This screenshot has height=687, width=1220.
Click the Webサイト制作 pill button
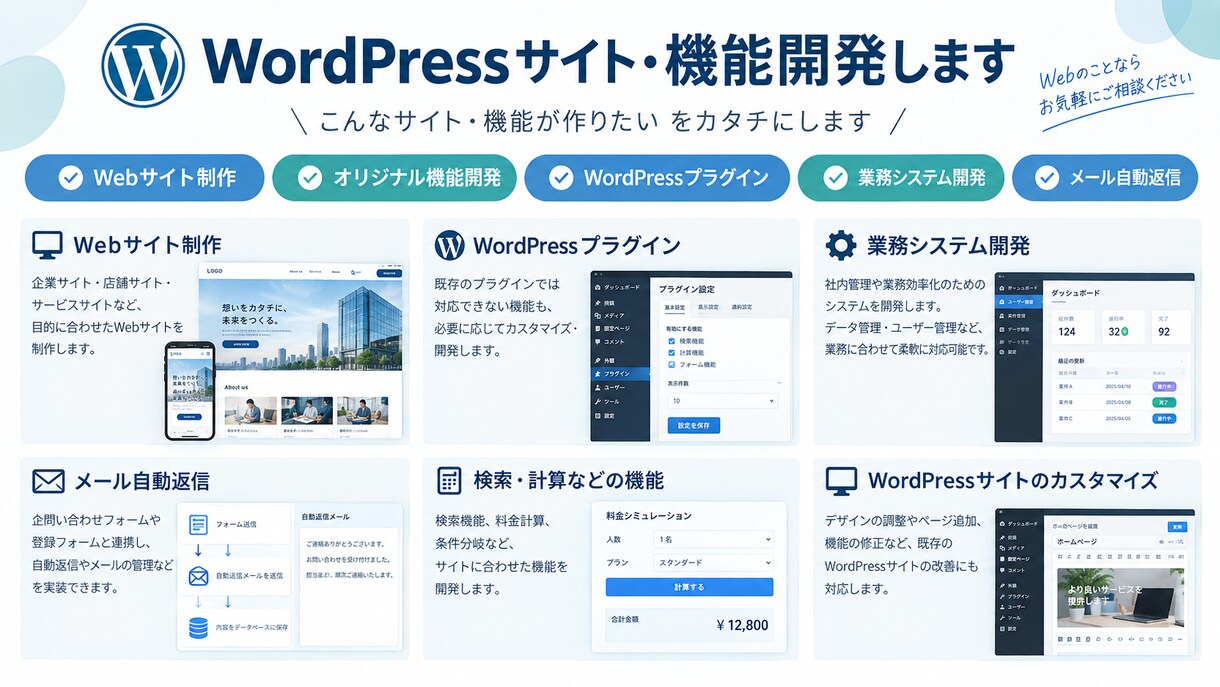(x=144, y=178)
